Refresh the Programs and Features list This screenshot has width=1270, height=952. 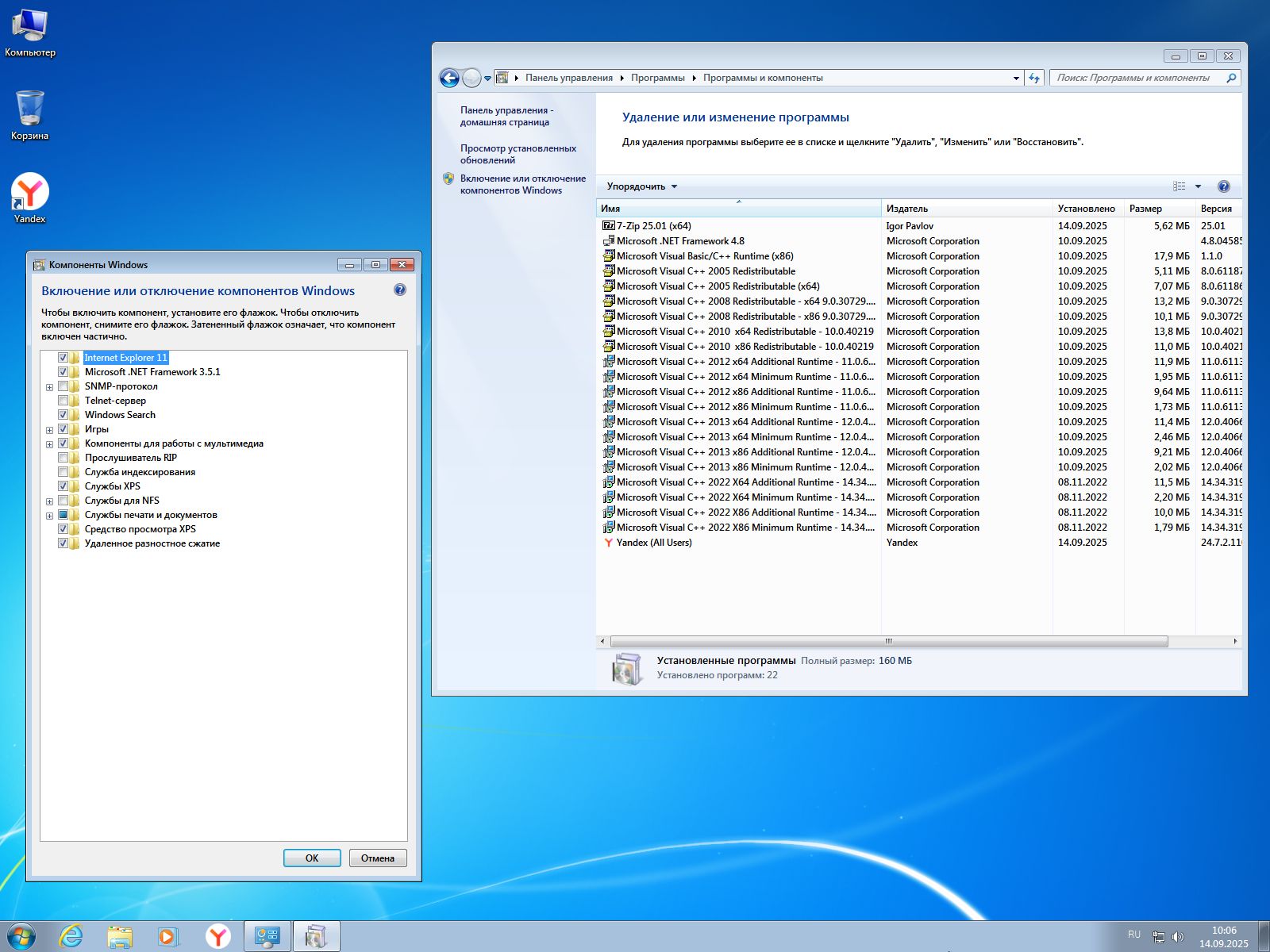click(x=1034, y=78)
